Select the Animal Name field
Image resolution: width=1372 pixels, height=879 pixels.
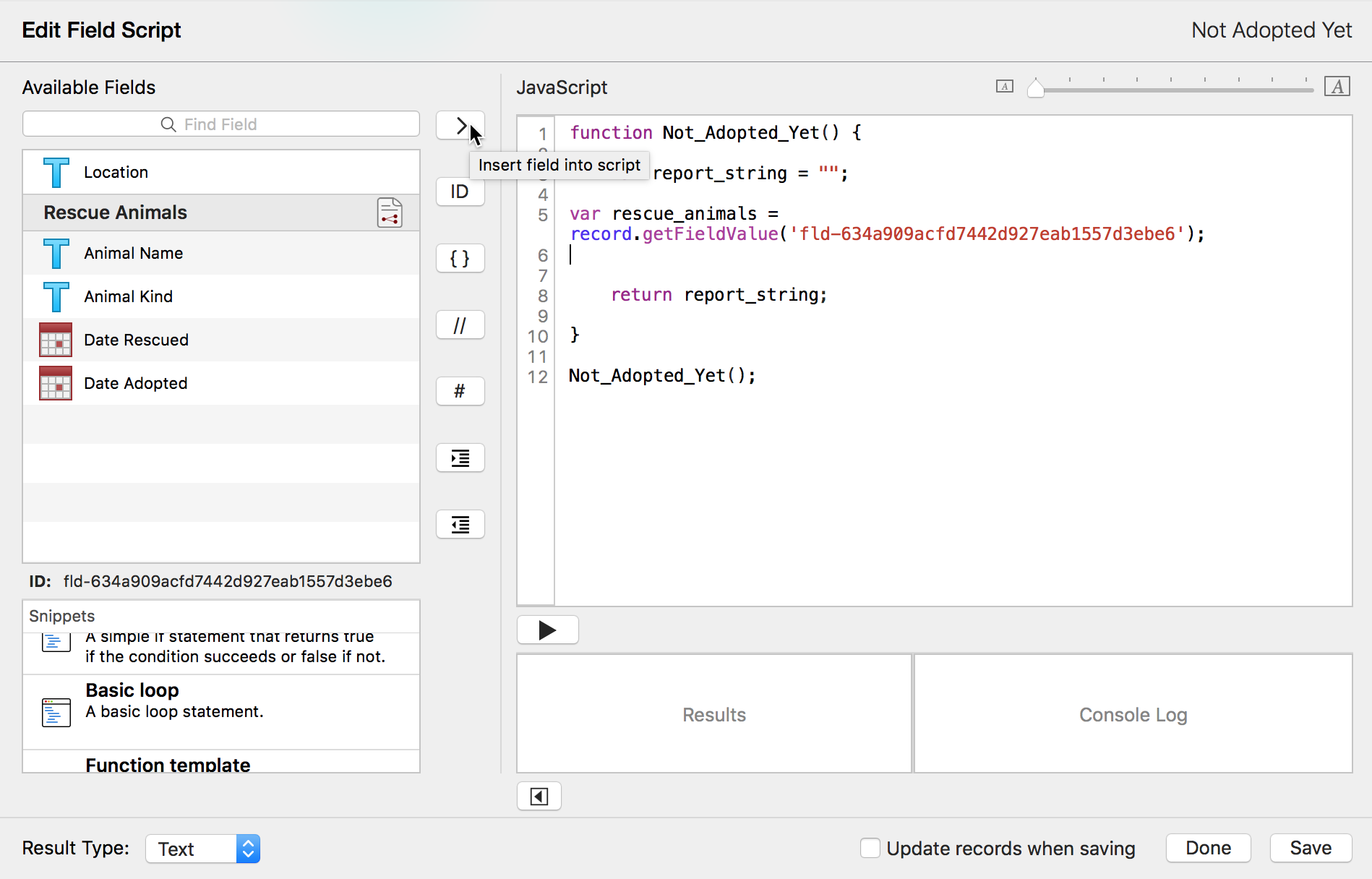(221, 253)
